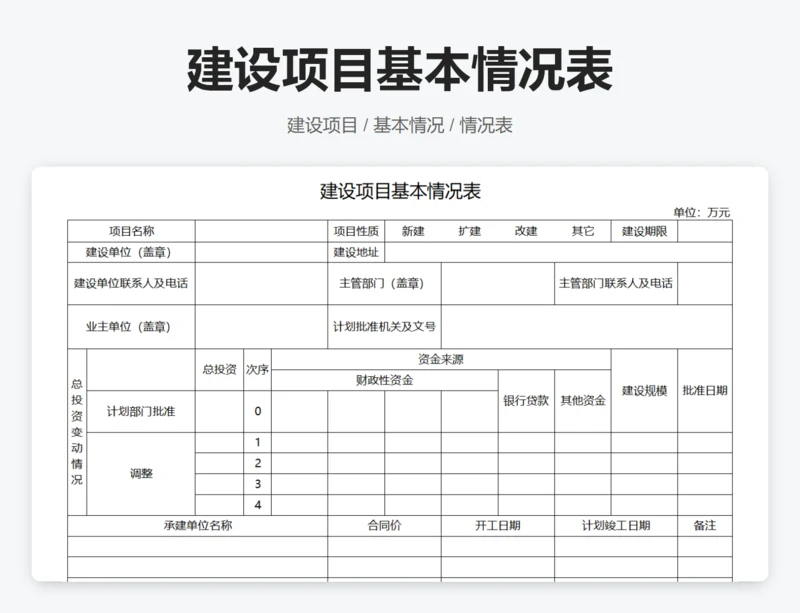Click the large heading 建设项目基本情况表
The height and width of the screenshot is (613, 800).
(400, 71)
